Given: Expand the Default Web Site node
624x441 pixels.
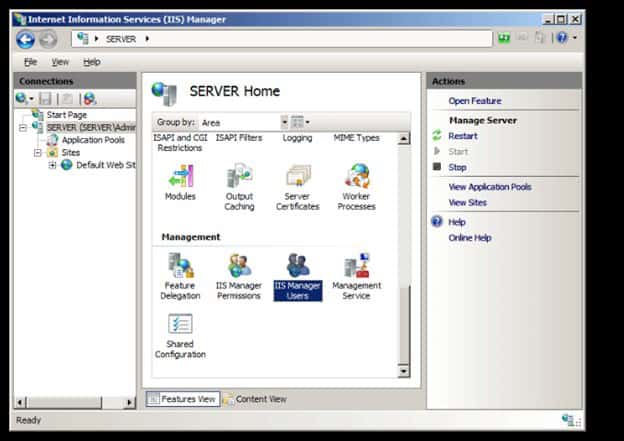Looking at the screenshot, I should tap(52, 165).
